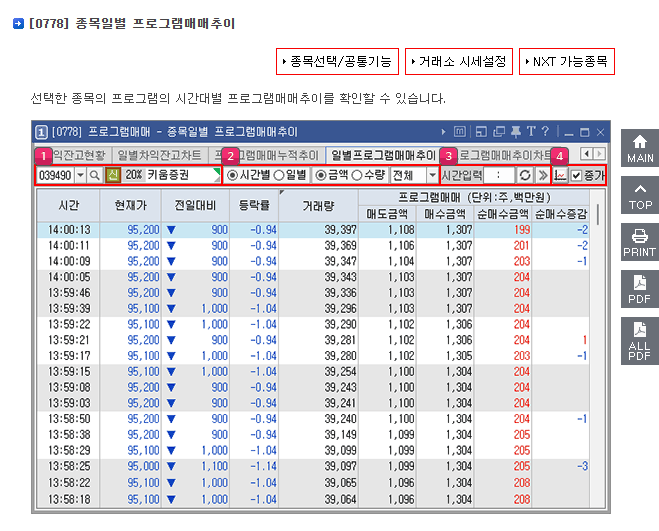Click the 13:59:39 time cell
This screenshot has width=659, height=531.
tap(69, 309)
